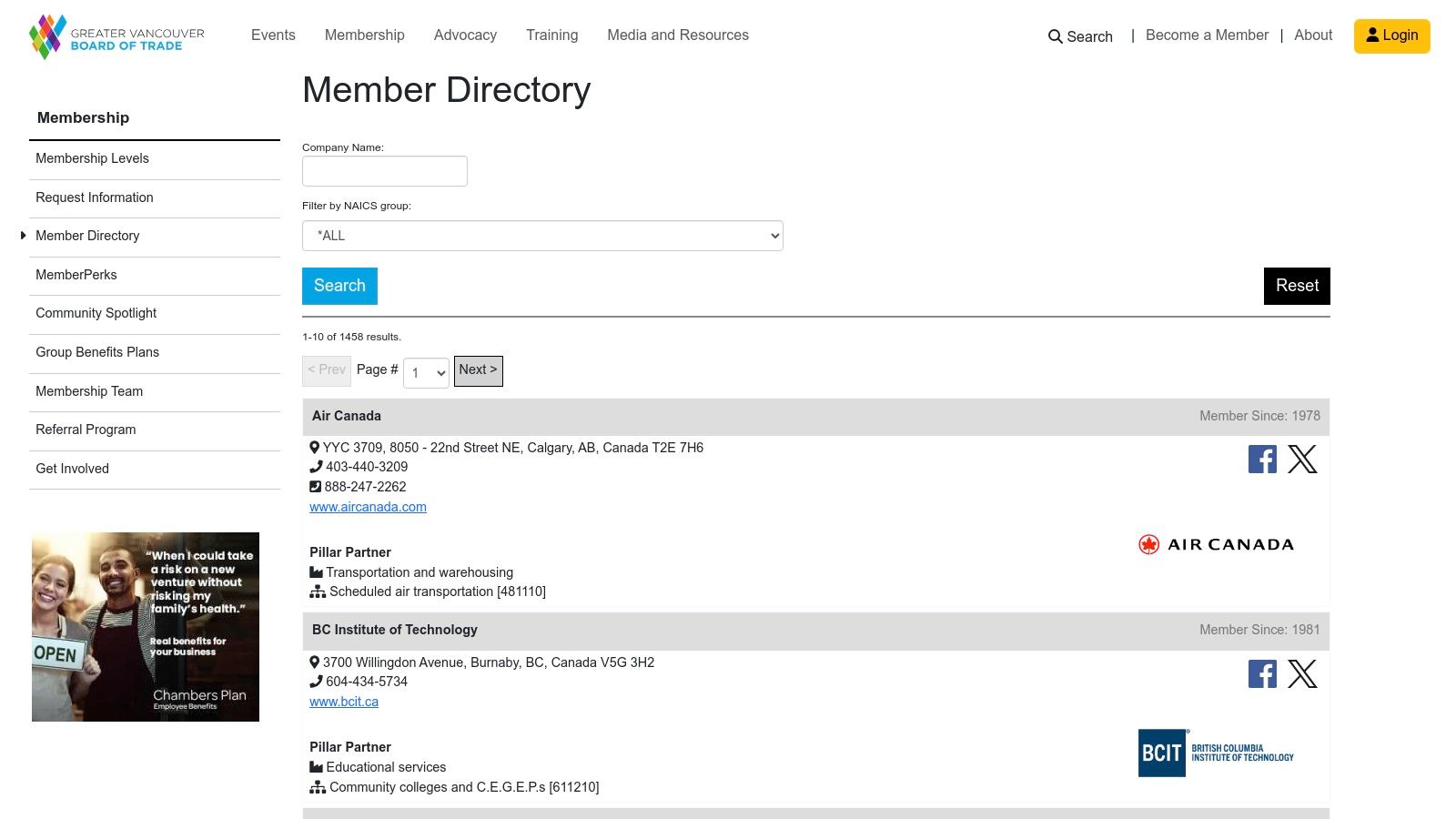1456x819 pixels.
Task: Open the Events navigation menu
Action: [272, 35]
